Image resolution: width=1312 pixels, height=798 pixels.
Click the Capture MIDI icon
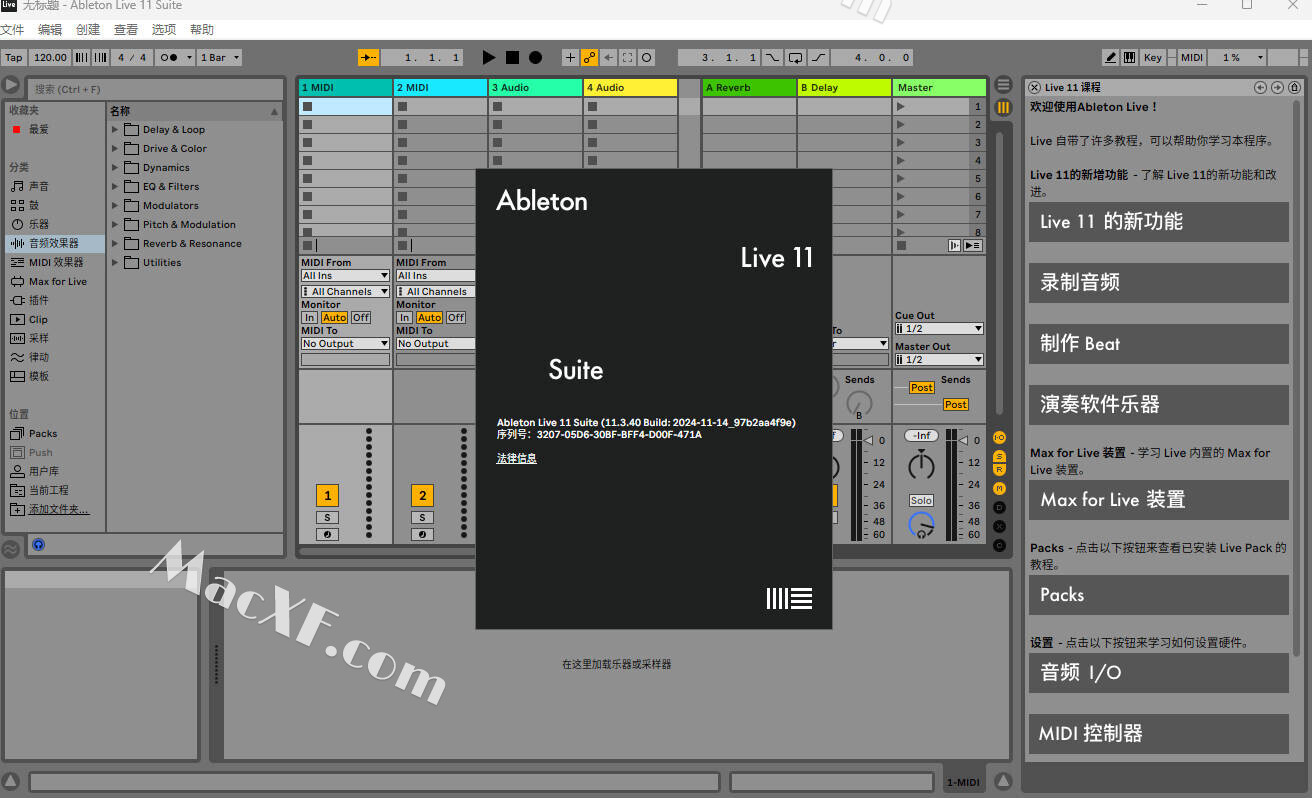coord(627,58)
